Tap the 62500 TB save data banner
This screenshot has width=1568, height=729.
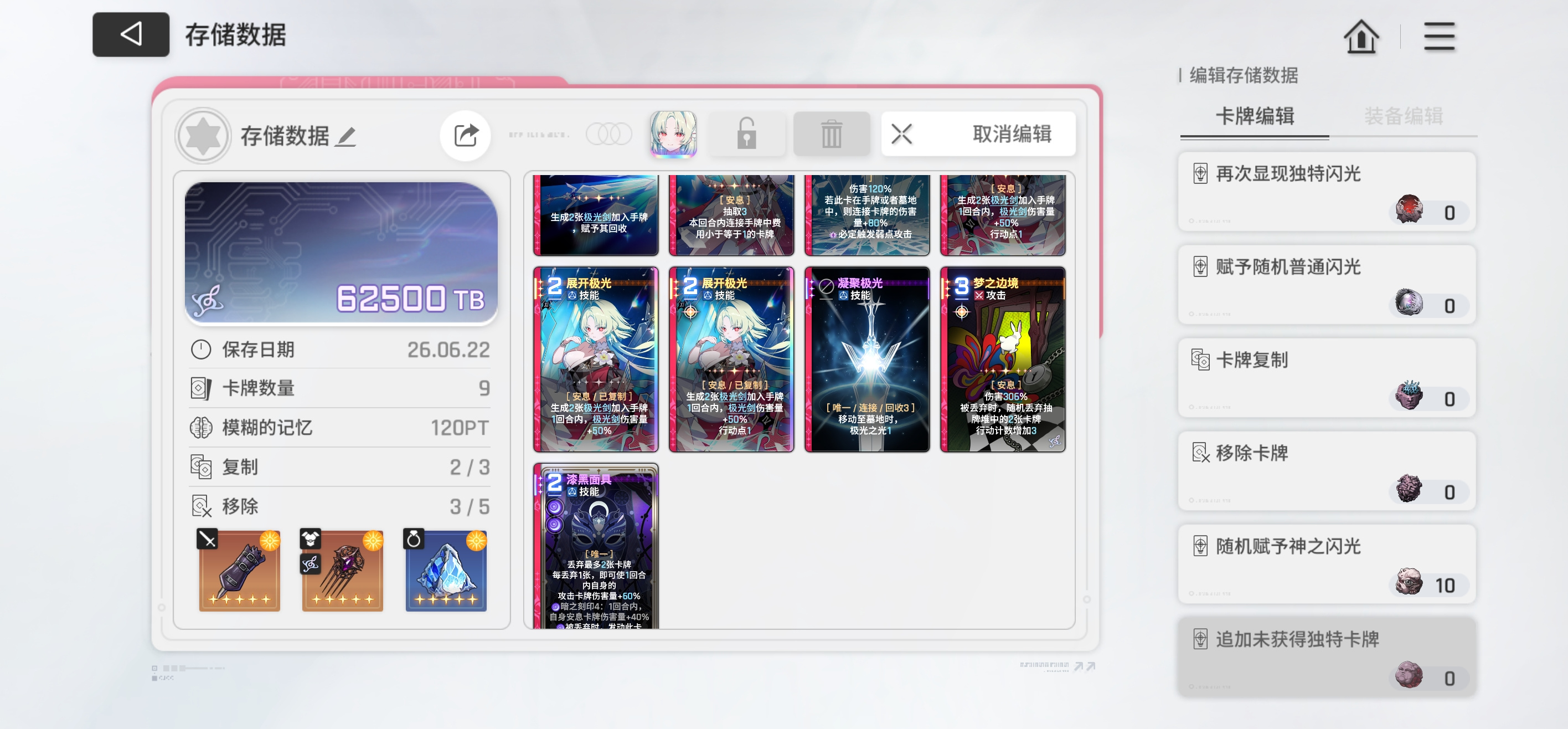(342, 253)
